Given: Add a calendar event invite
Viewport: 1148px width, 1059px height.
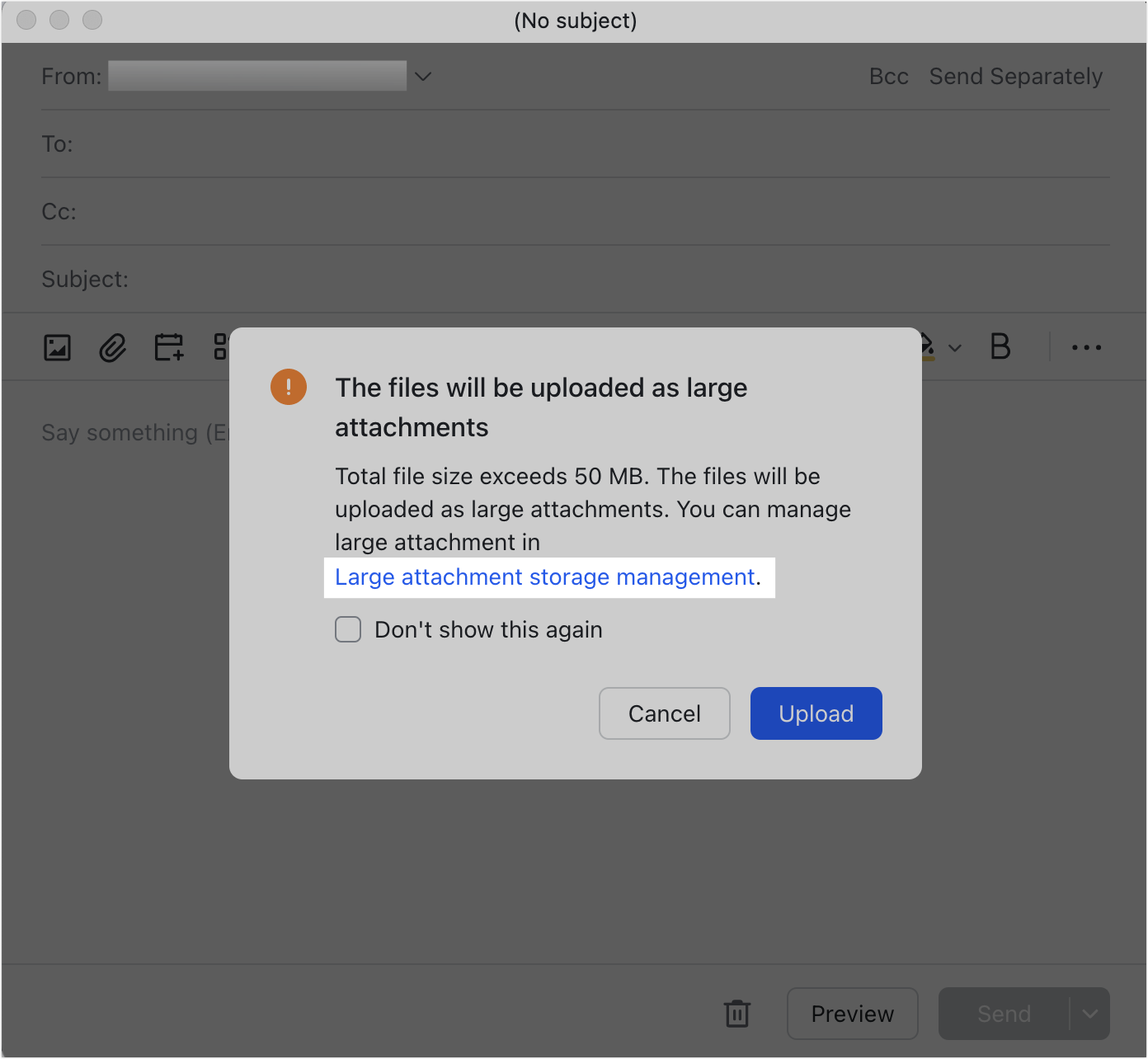Looking at the screenshot, I should [168, 347].
